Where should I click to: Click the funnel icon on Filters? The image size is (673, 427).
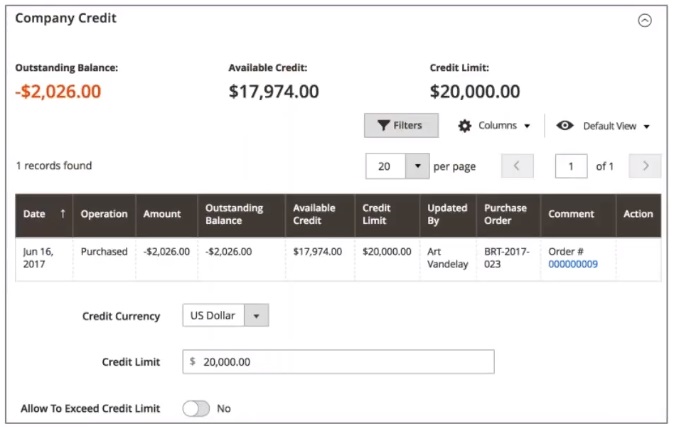coord(383,126)
